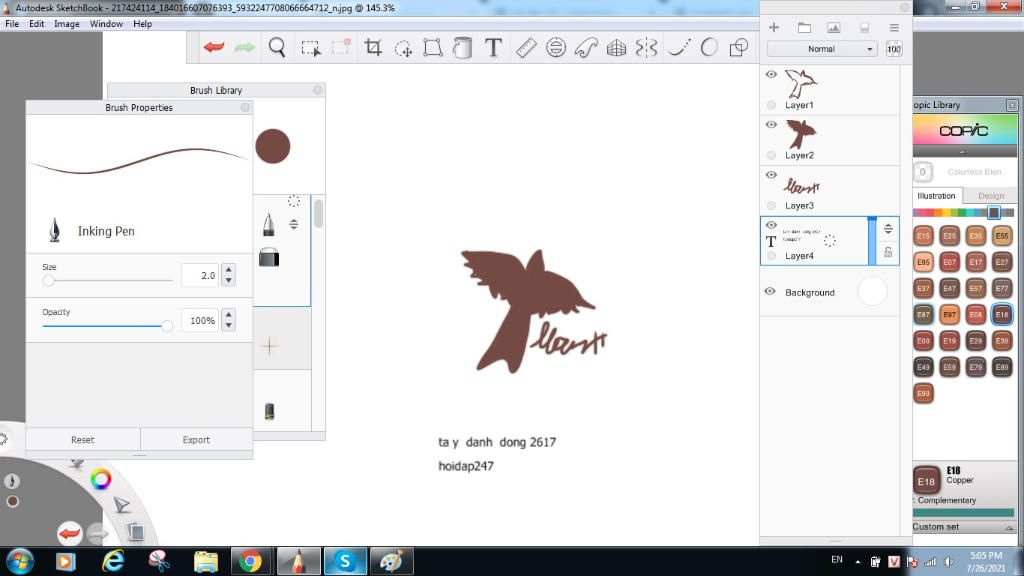The width and height of the screenshot is (1024, 576).
Task: Close the Brush Library panel
Action: (x=317, y=90)
